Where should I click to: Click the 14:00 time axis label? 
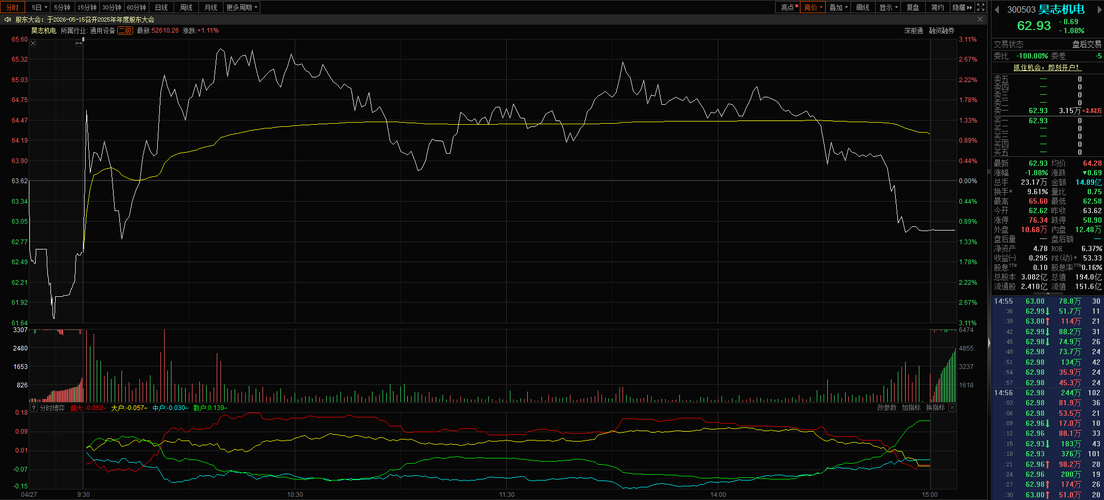tap(718, 494)
